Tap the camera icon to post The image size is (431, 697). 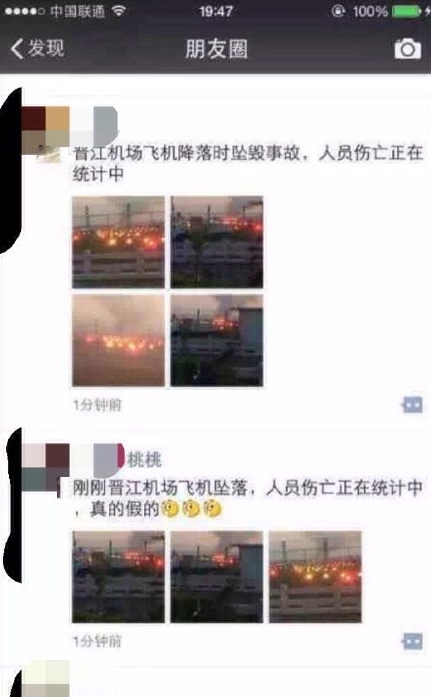tap(407, 48)
